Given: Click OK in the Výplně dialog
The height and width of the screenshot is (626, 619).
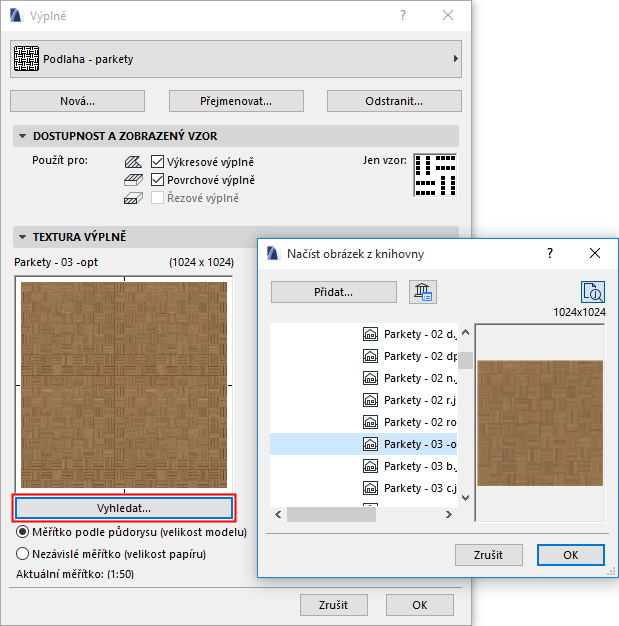Looking at the screenshot, I should (420, 605).
